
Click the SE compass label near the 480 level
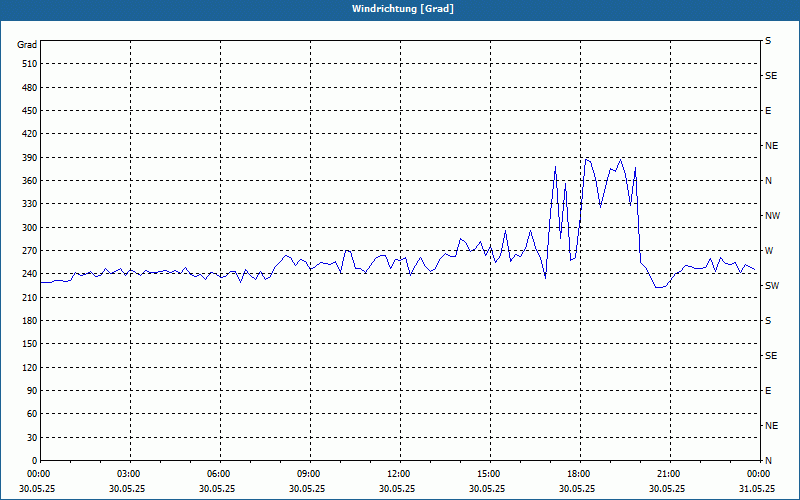tap(771, 76)
